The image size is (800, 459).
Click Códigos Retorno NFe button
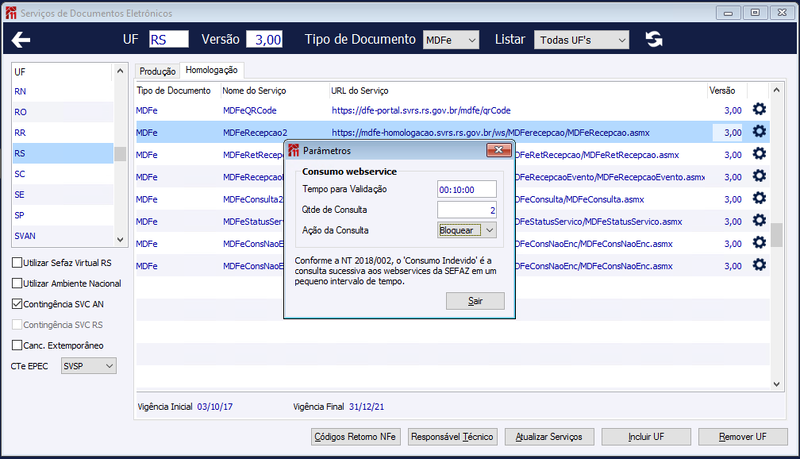[x=356, y=437]
